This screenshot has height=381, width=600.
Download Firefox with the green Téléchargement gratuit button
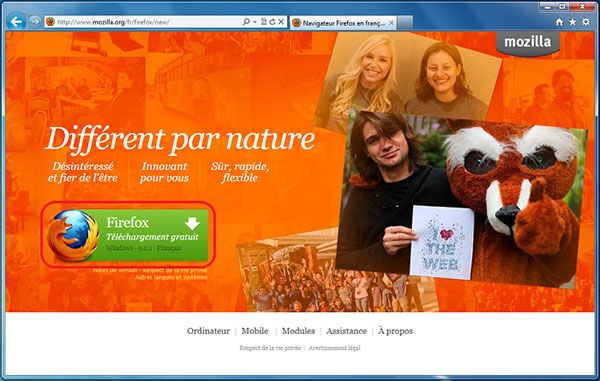click(128, 234)
